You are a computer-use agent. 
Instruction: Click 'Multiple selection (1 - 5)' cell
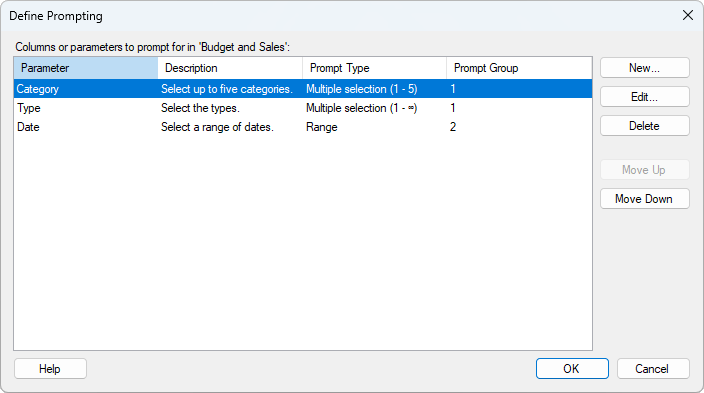tap(361, 89)
